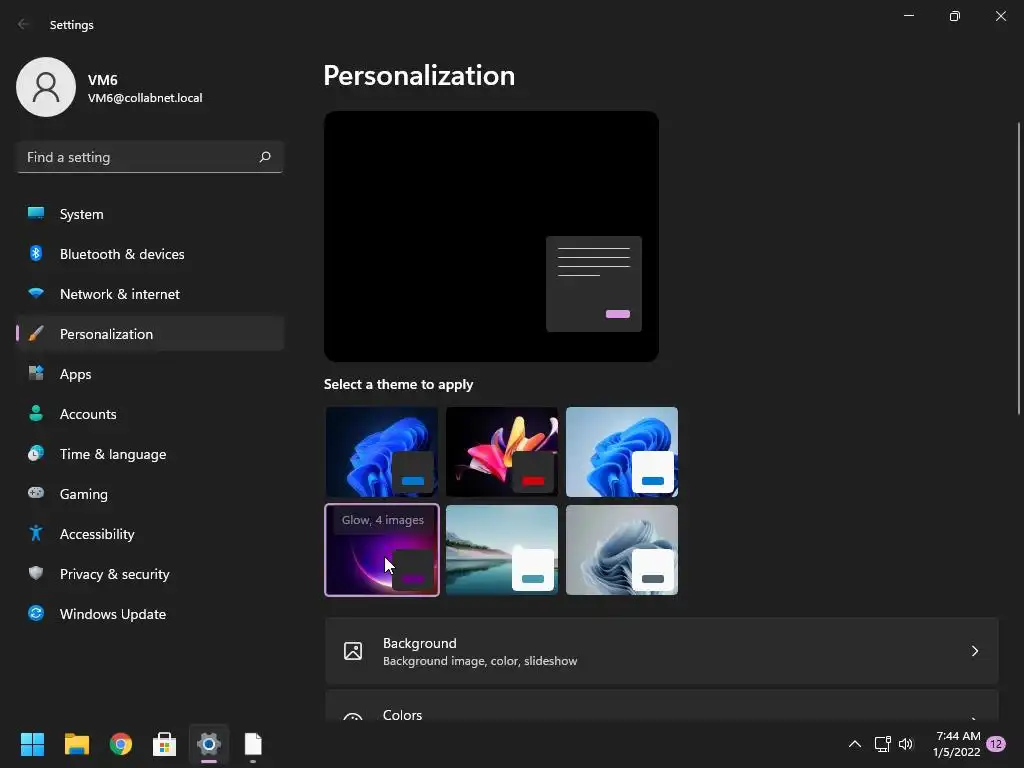This screenshot has height=768, width=1024.
Task: Open Accessibility settings page
Action: pyautogui.click(x=150, y=534)
